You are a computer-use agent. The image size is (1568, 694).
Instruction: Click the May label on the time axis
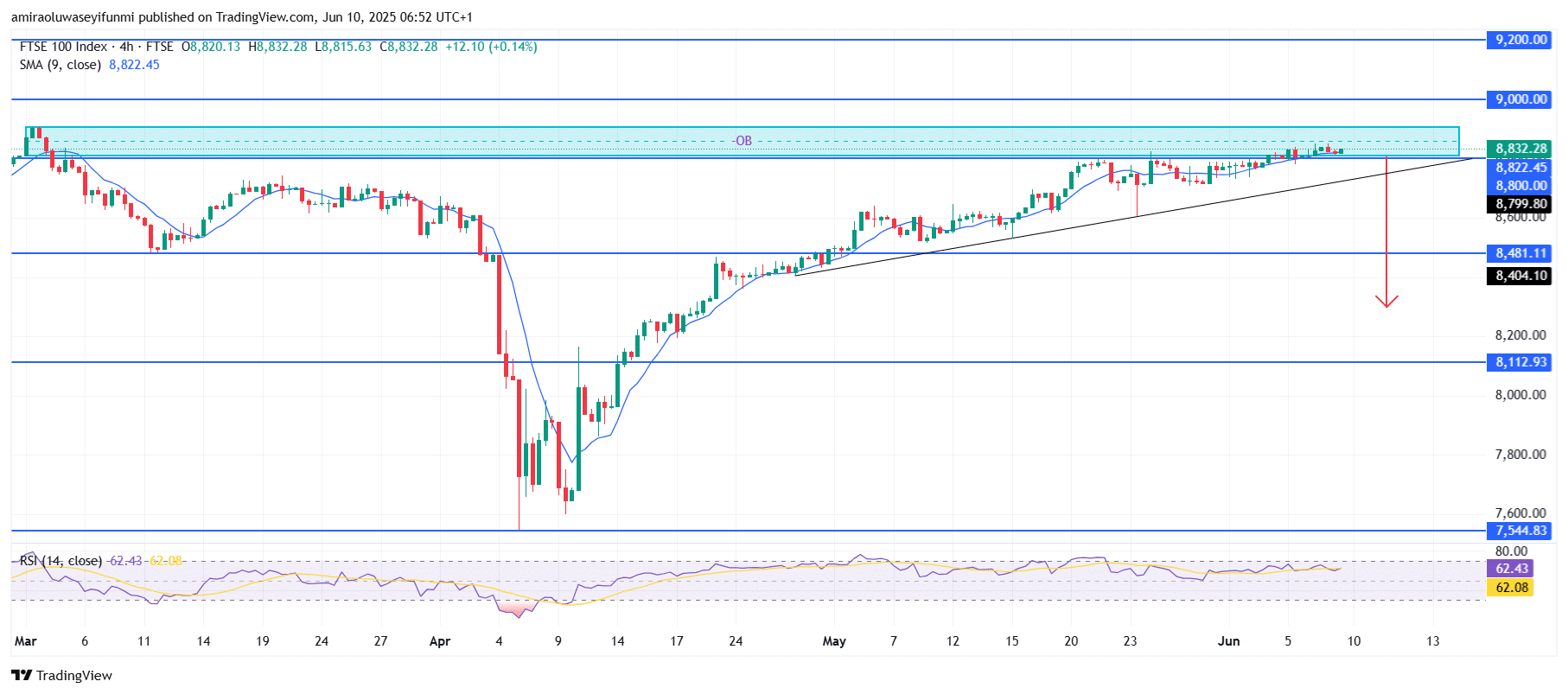[834, 641]
